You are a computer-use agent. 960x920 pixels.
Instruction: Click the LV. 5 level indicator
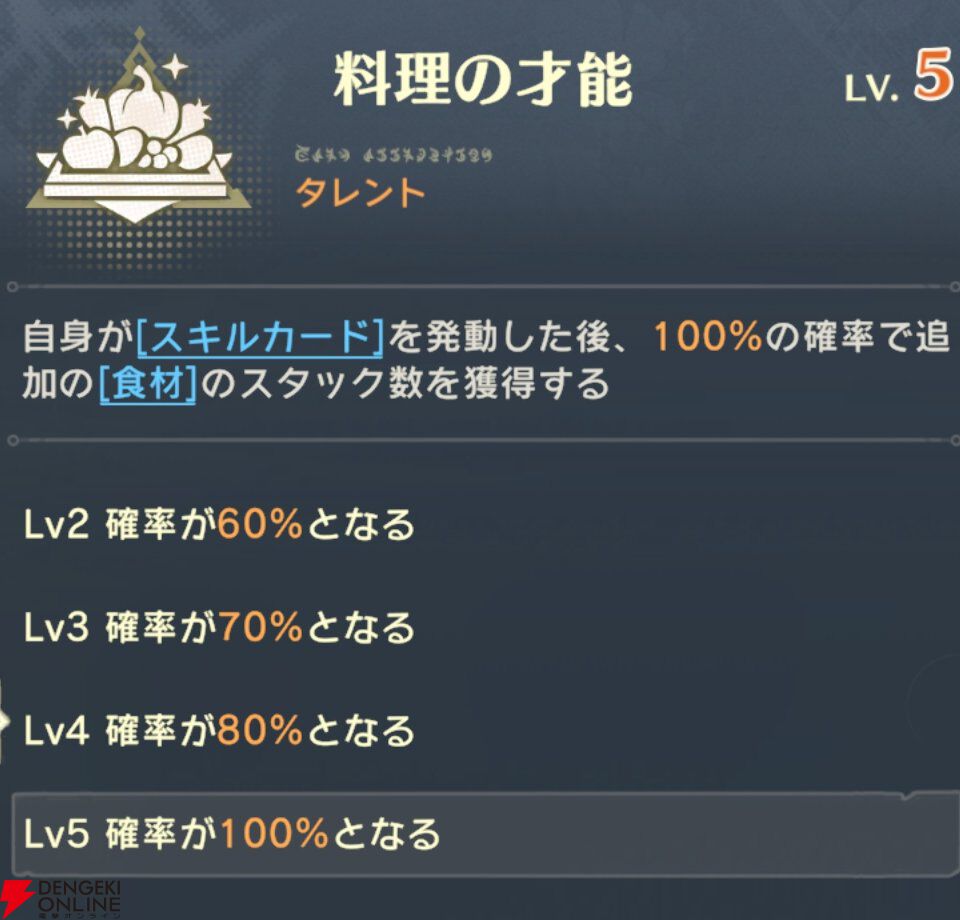pyautogui.click(x=896, y=82)
